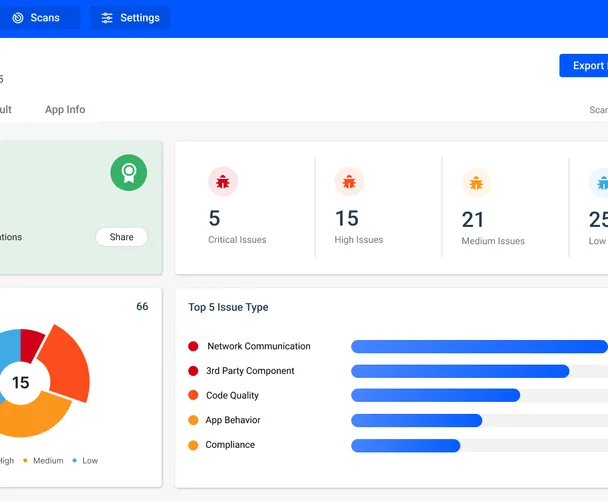Click the 'Medium Issues' label
This screenshot has width=608, height=501.
(x=493, y=241)
